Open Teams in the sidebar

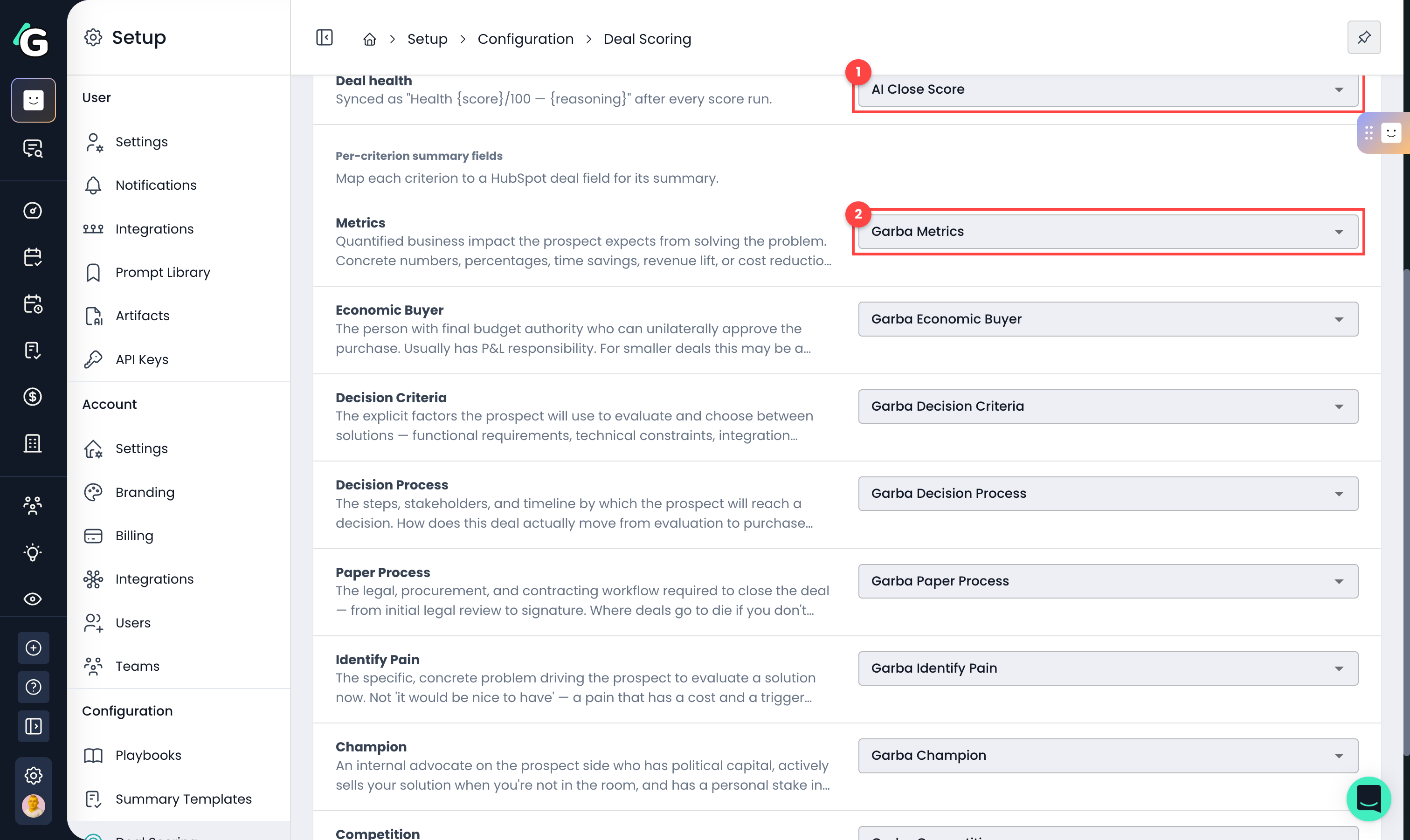click(179, 667)
